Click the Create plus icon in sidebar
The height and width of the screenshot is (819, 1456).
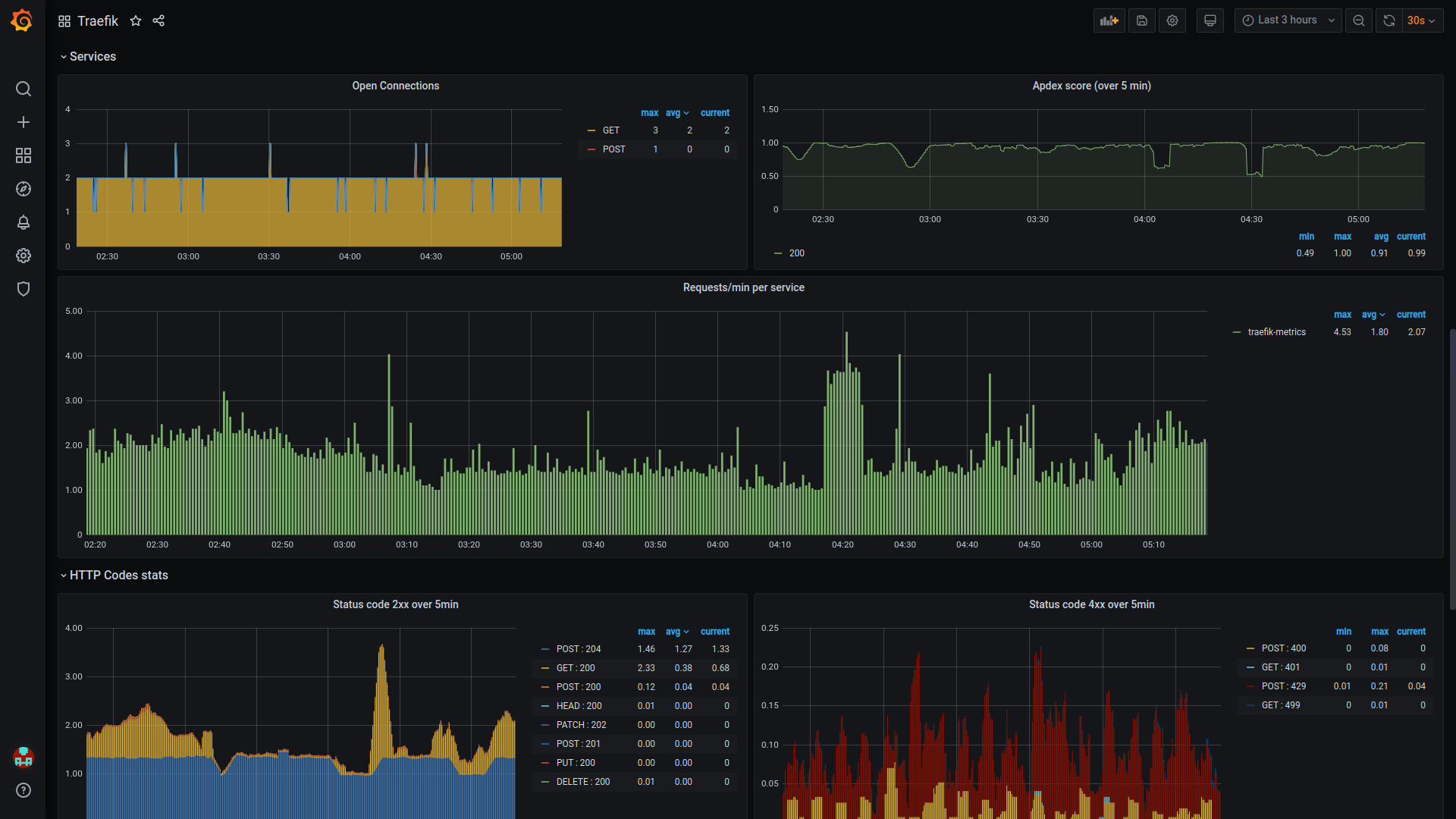pyautogui.click(x=24, y=122)
